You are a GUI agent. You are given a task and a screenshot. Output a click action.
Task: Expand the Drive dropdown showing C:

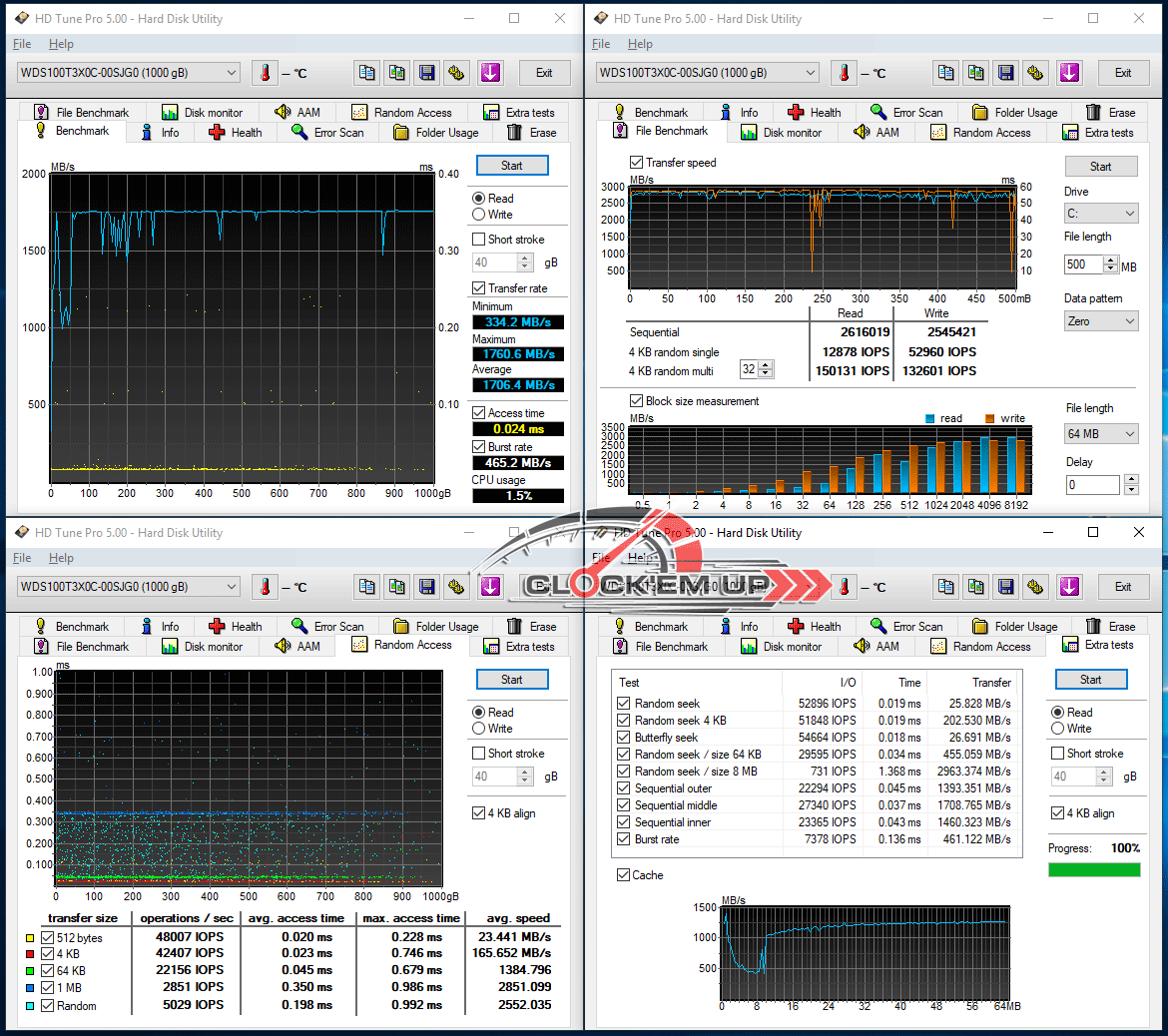pyautogui.click(x=1101, y=214)
